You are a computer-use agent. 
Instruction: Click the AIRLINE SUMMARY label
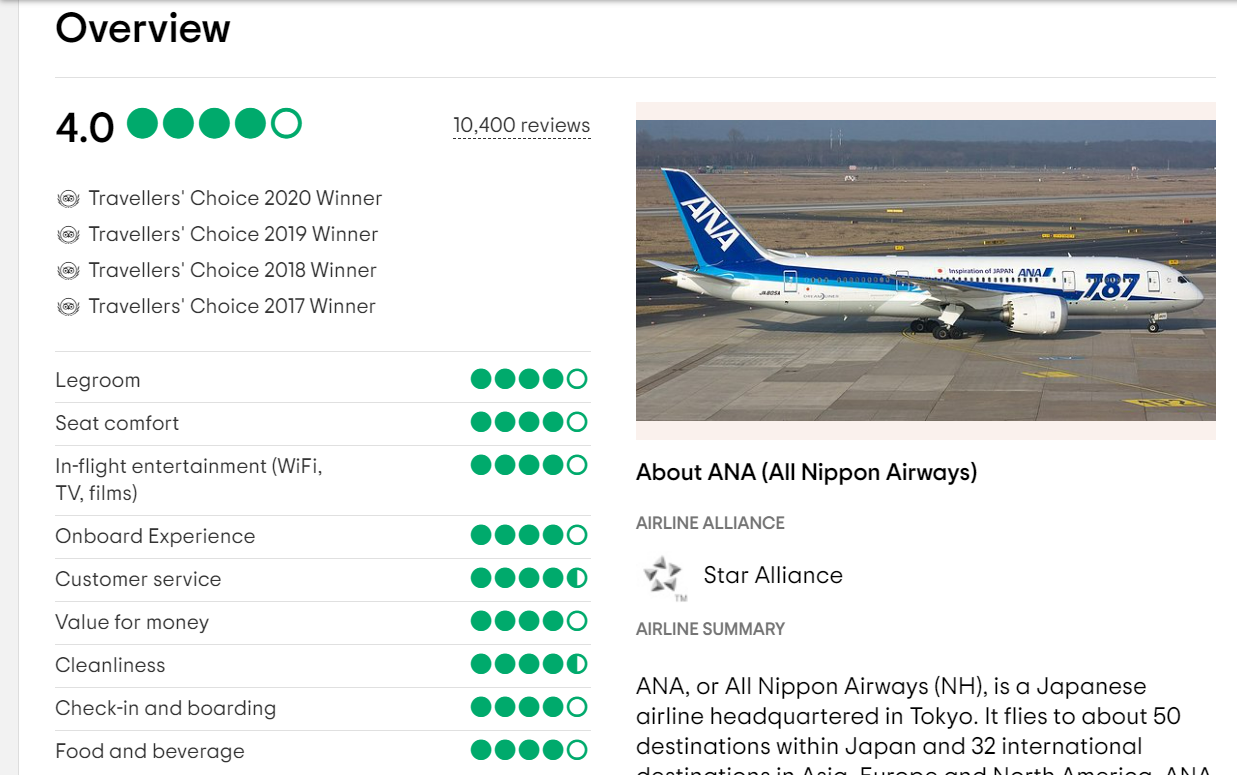point(710,629)
